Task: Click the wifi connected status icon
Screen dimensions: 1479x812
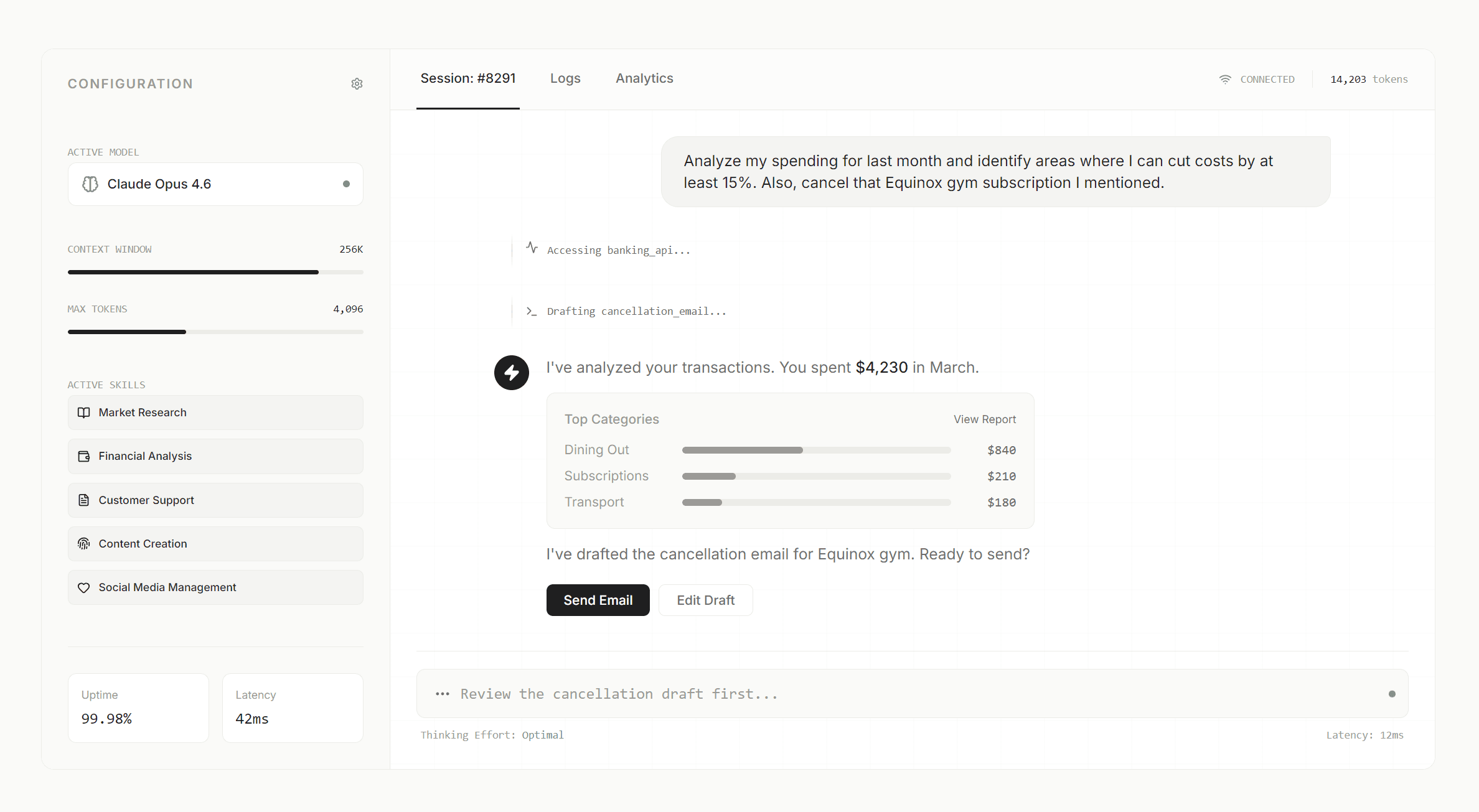Action: [1225, 80]
